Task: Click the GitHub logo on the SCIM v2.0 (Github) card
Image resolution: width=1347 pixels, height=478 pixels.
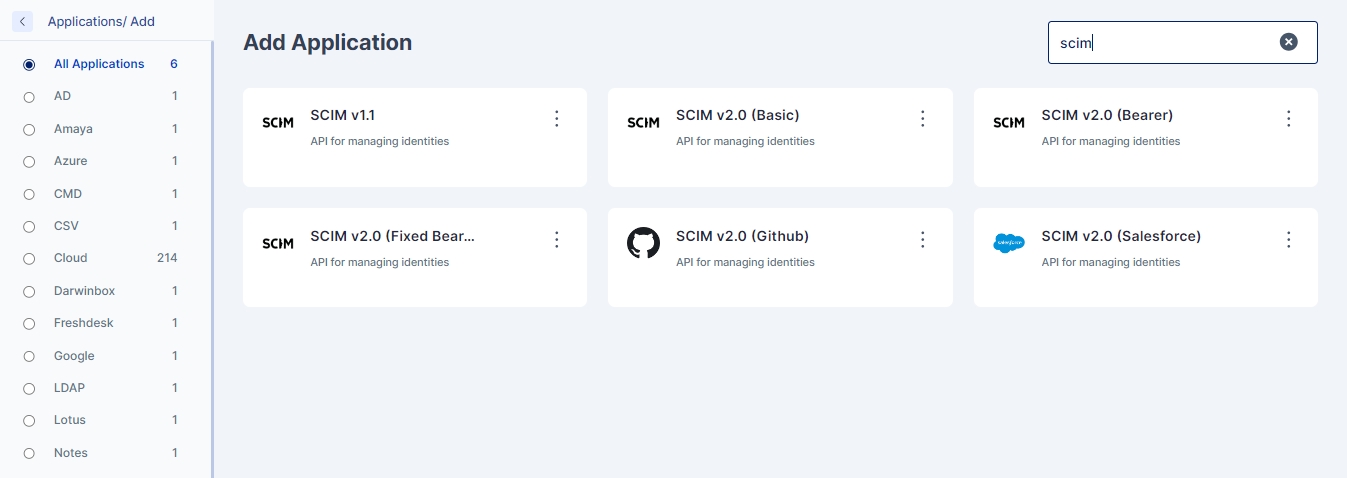Action: [643, 243]
